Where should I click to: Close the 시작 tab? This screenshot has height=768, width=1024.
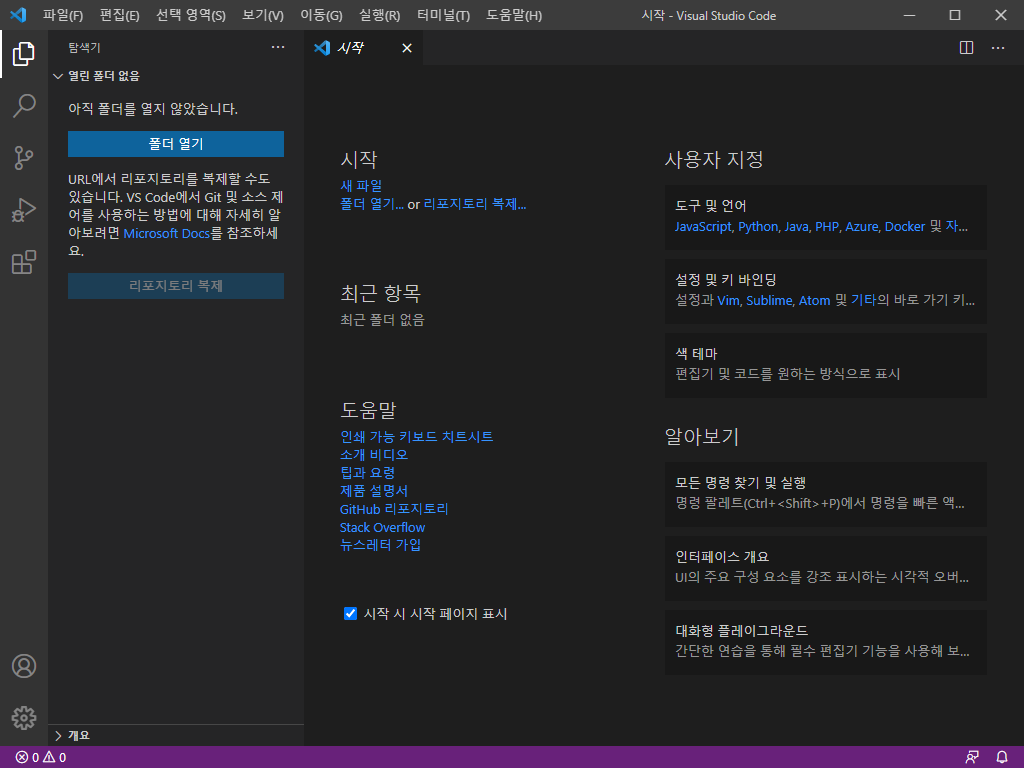(x=407, y=48)
